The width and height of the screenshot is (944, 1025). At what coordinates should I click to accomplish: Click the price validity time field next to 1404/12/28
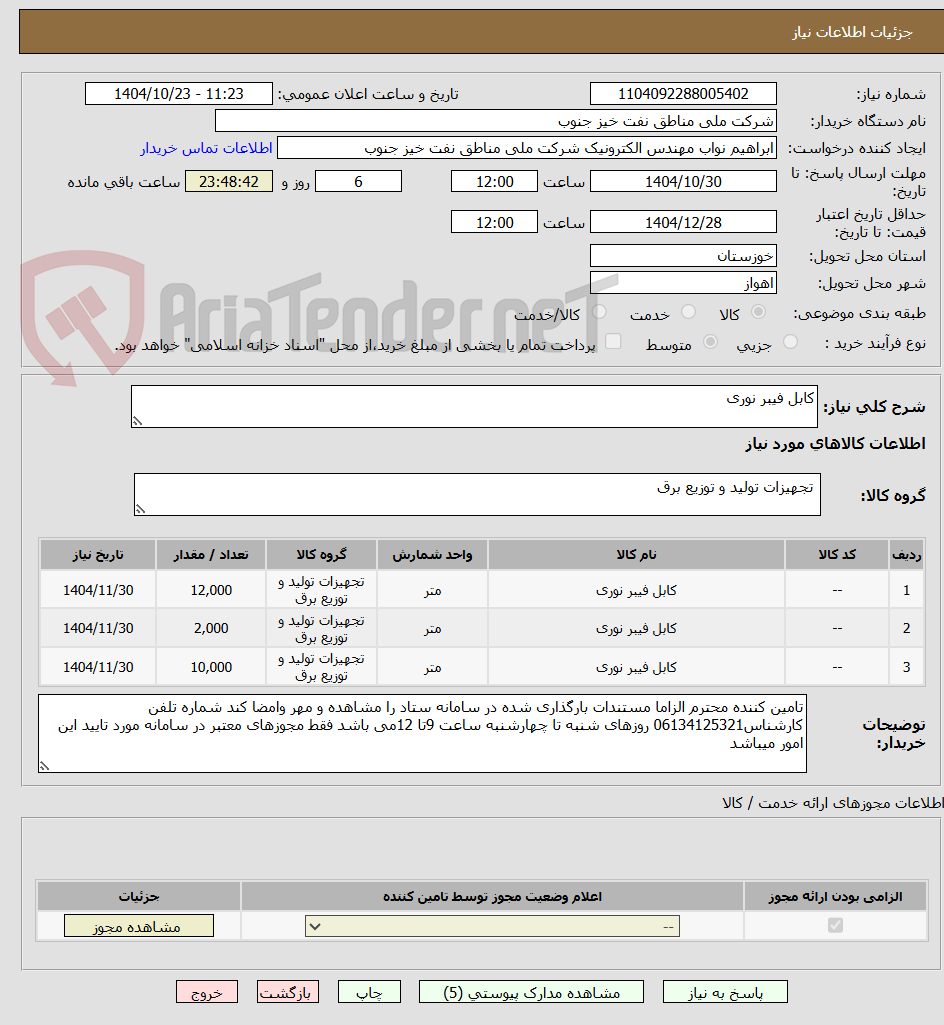click(x=494, y=222)
